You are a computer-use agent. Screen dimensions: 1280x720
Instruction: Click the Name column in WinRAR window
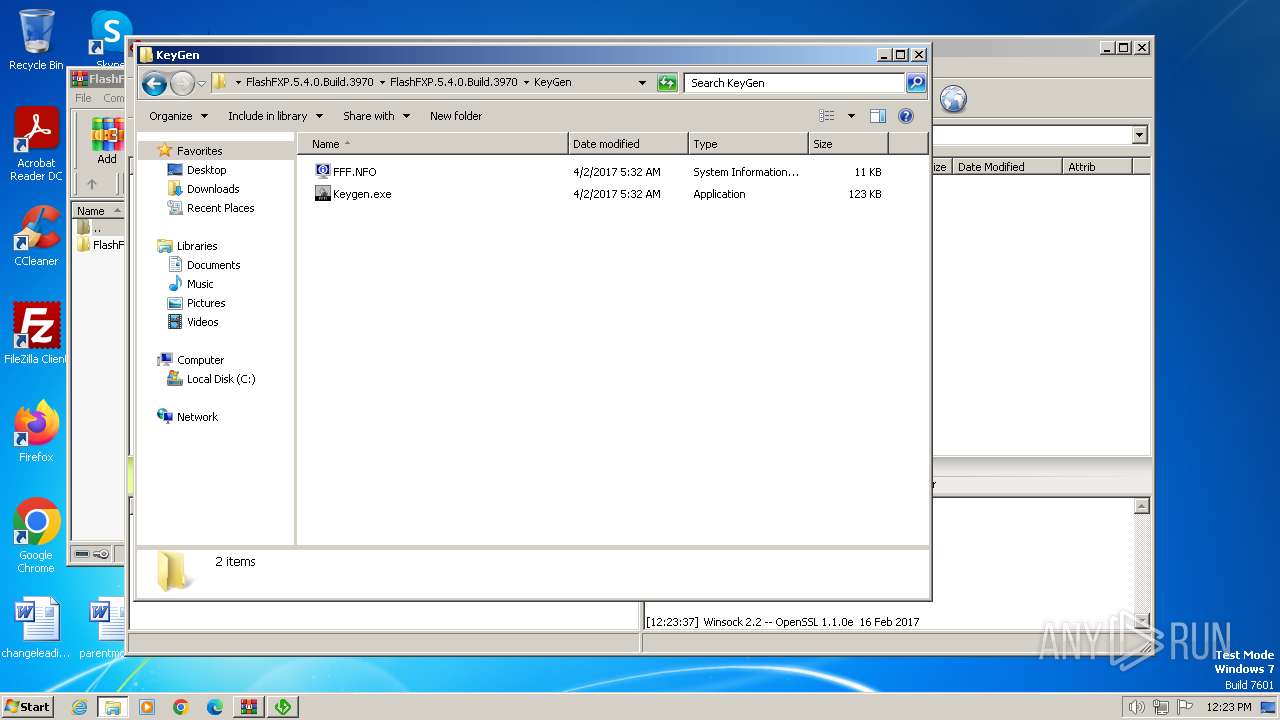(98, 210)
